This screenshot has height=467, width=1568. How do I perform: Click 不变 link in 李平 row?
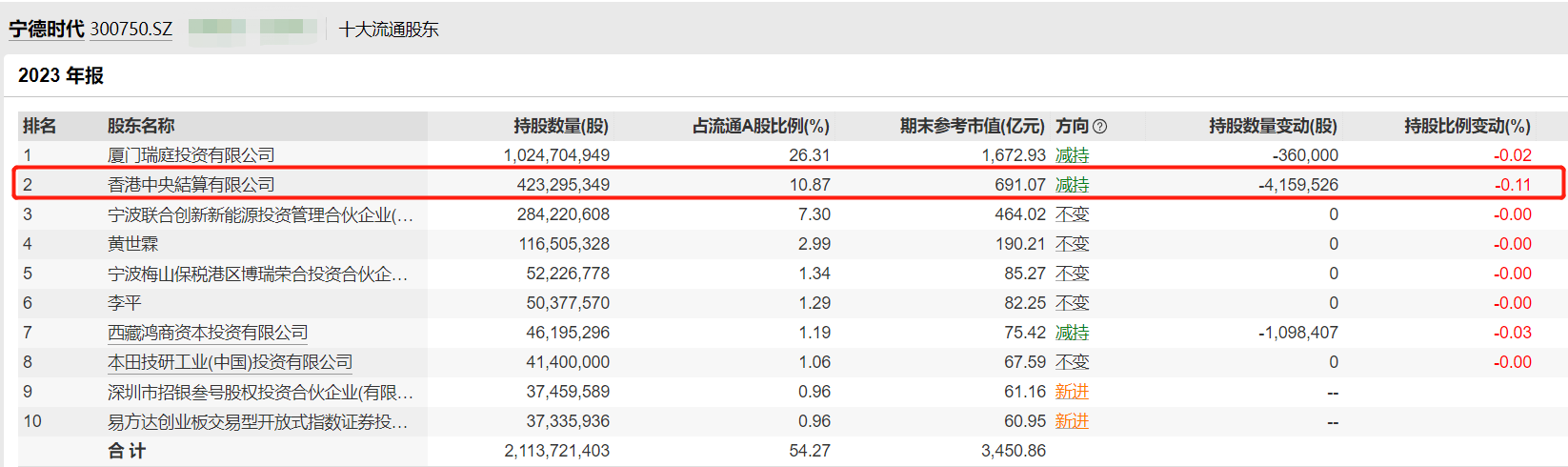pyautogui.click(x=1073, y=303)
